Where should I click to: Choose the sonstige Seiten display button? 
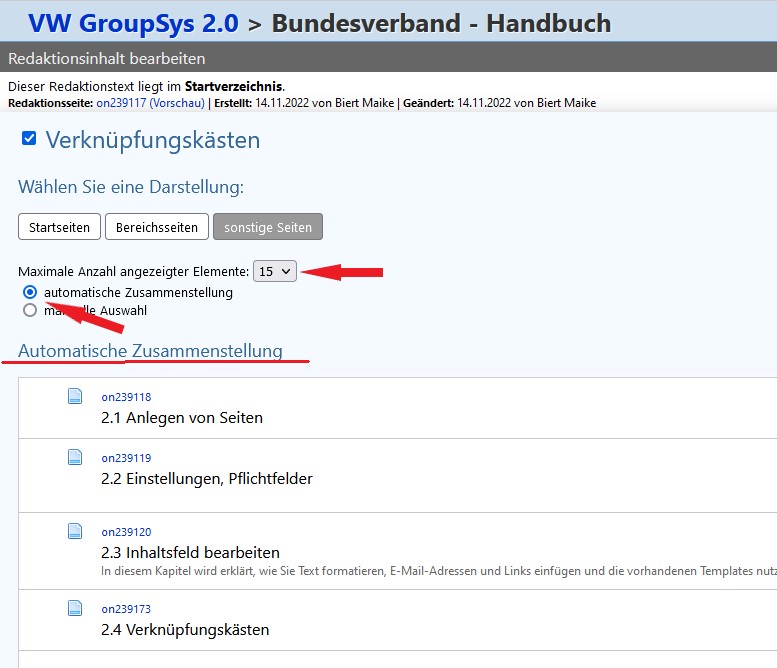(x=268, y=227)
